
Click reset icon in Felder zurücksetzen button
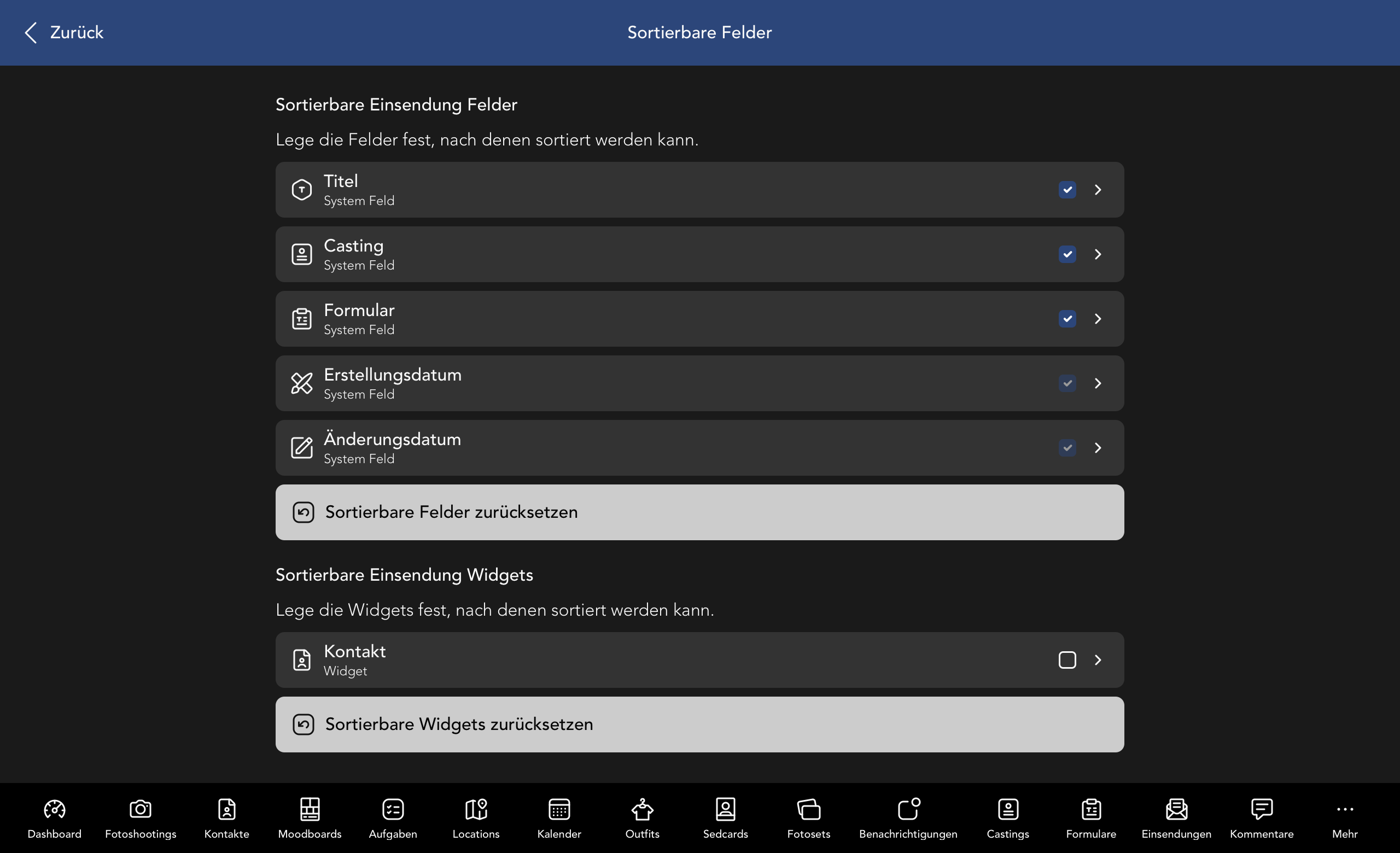click(304, 512)
